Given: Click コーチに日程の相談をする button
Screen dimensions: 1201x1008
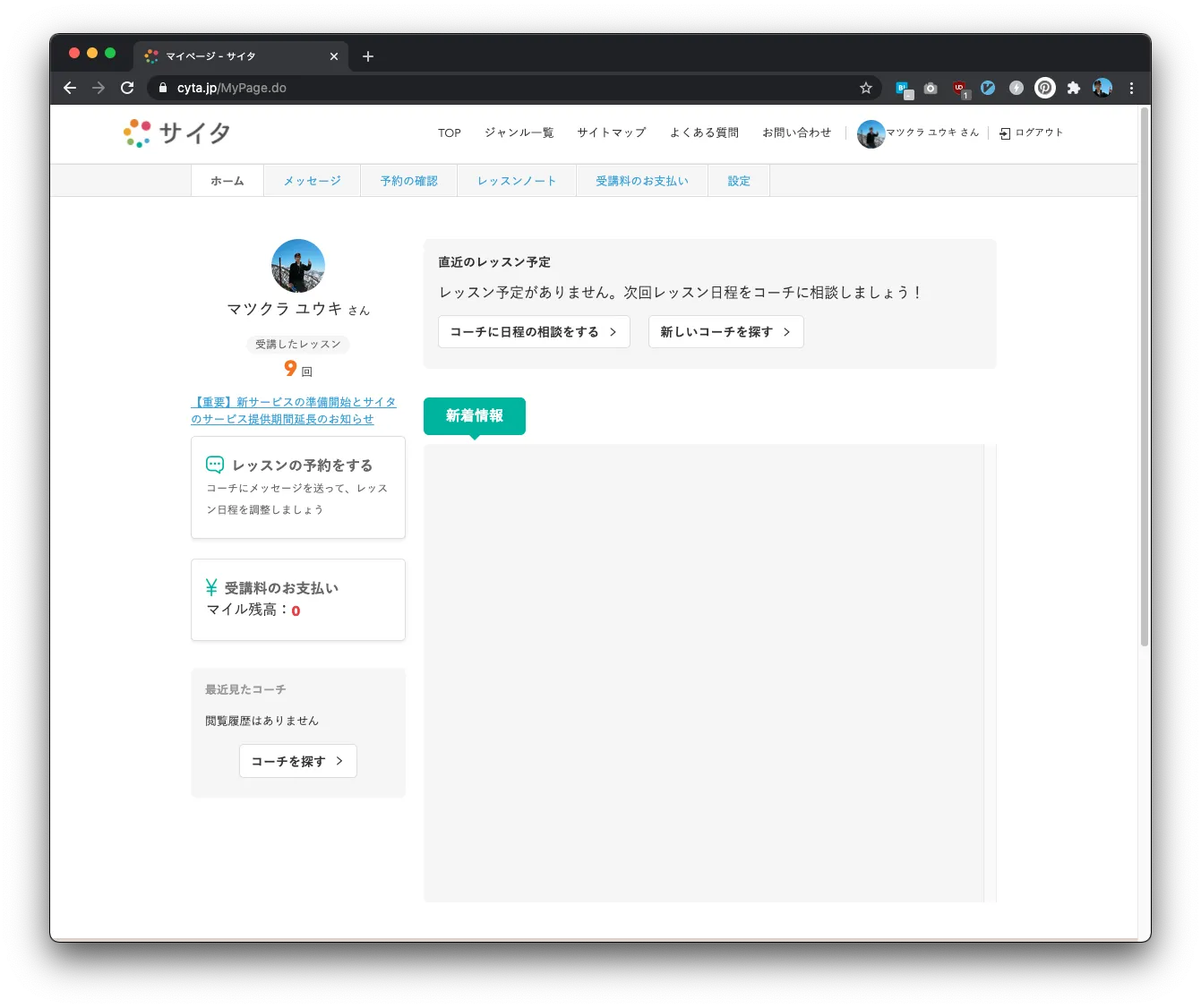Looking at the screenshot, I should click(534, 332).
